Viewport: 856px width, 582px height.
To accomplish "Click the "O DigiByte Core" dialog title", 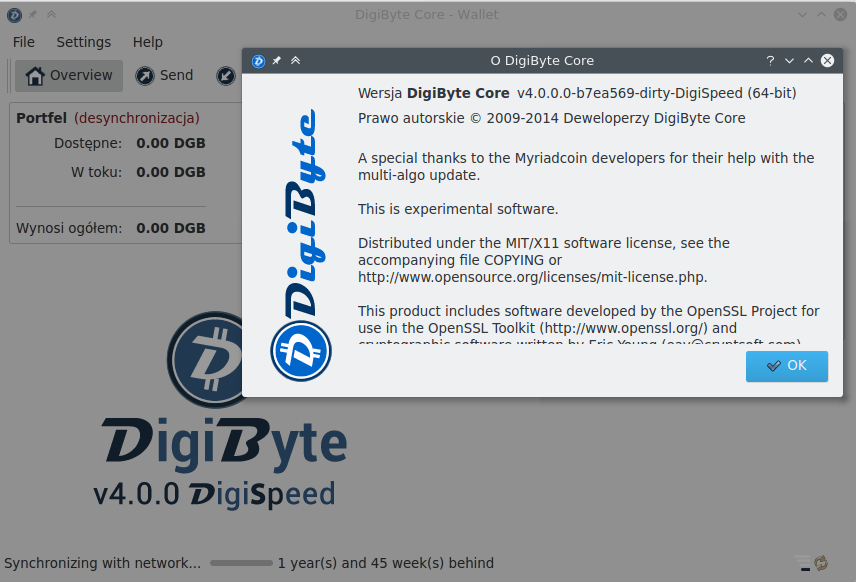I will (x=542, y=61).
